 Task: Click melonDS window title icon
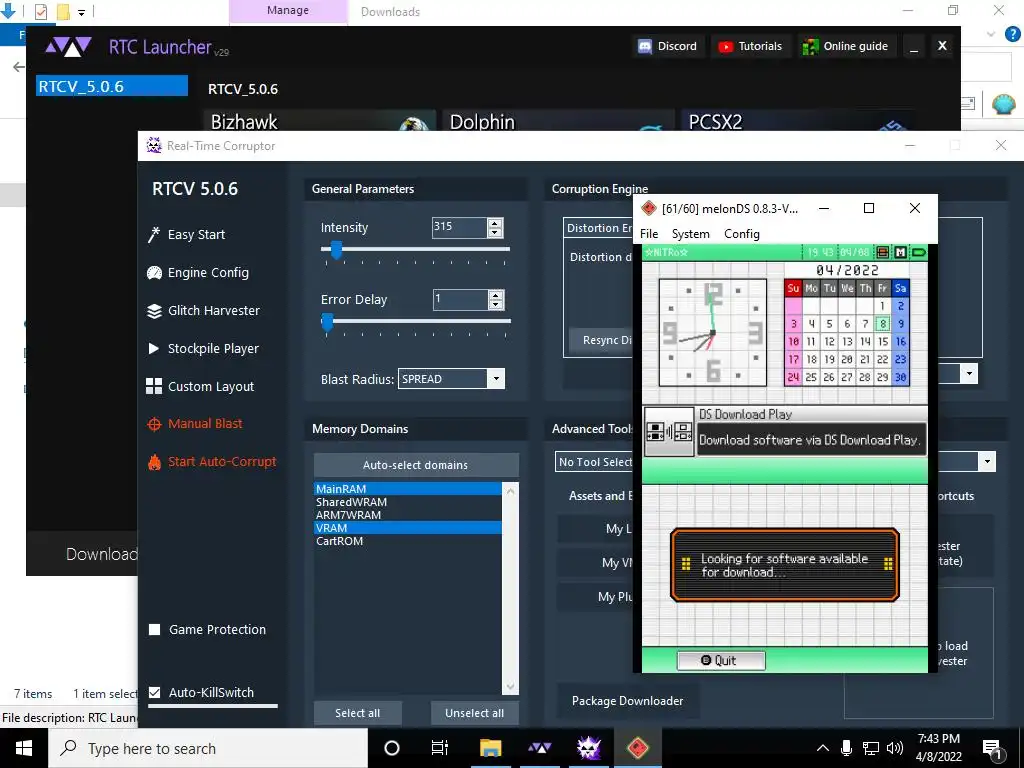point(648,208)
